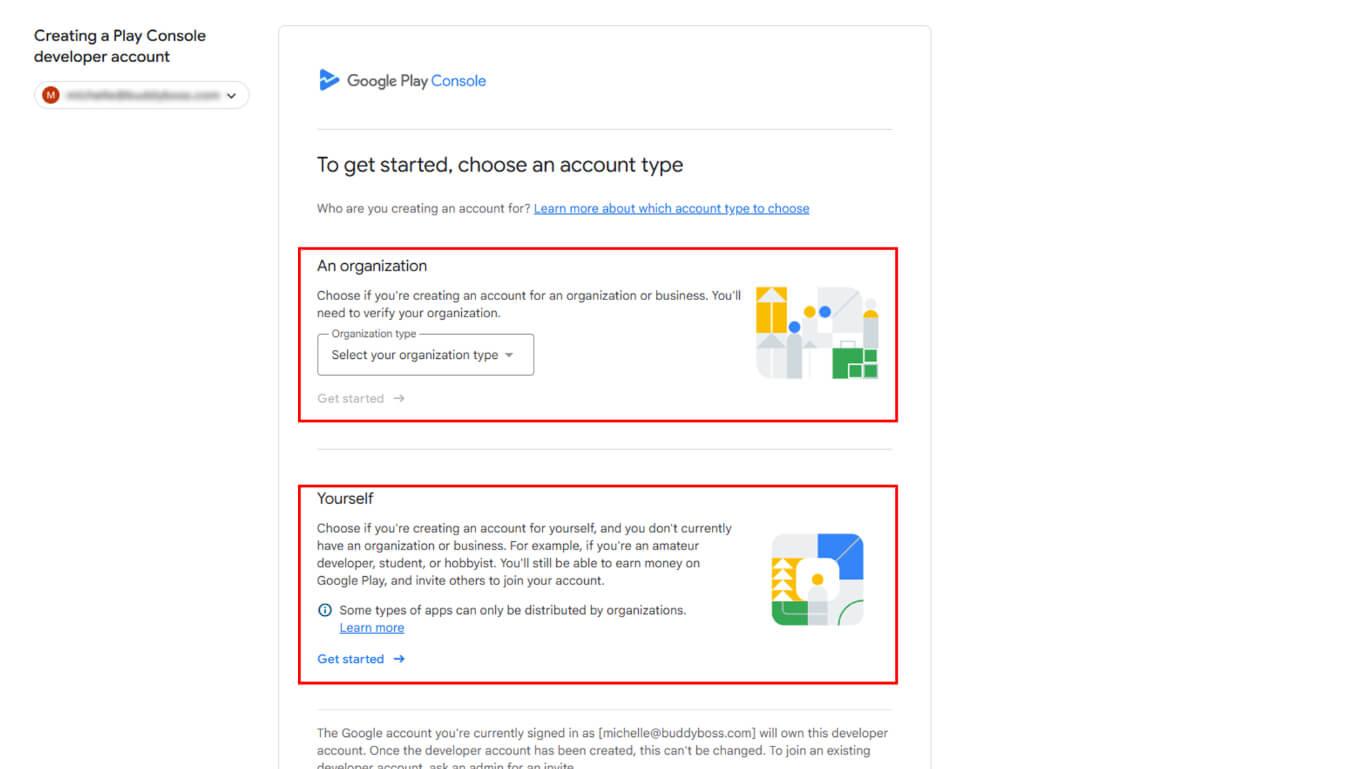Select the "Yourself" heading
This screenshot has width=1366, height=769.
click(x=345, y=498)
